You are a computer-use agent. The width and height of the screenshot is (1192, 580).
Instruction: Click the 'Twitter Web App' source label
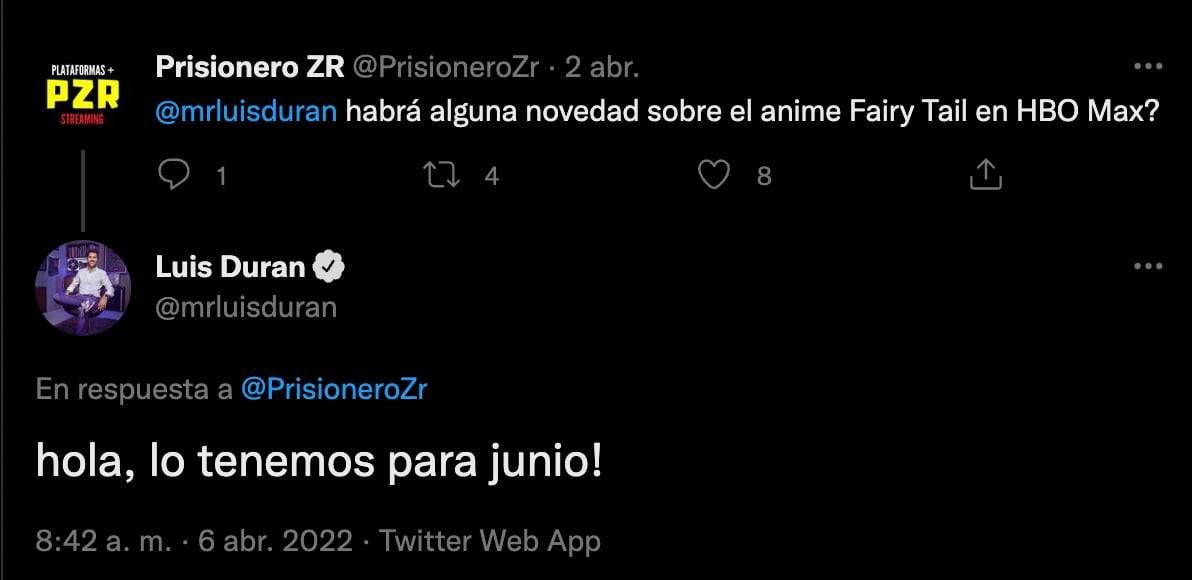pyautogui.click(x=490, y=541)
